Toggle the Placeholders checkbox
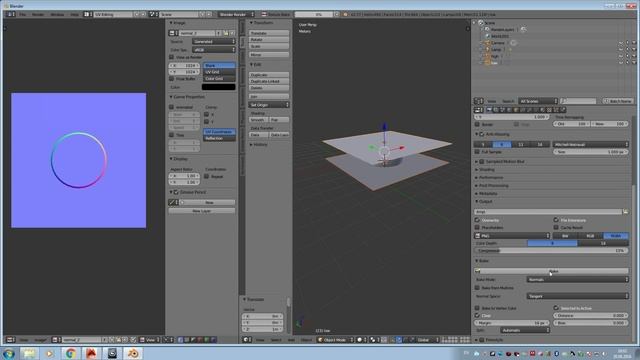Viewport: 640px width, 360px height. point(477,227)
